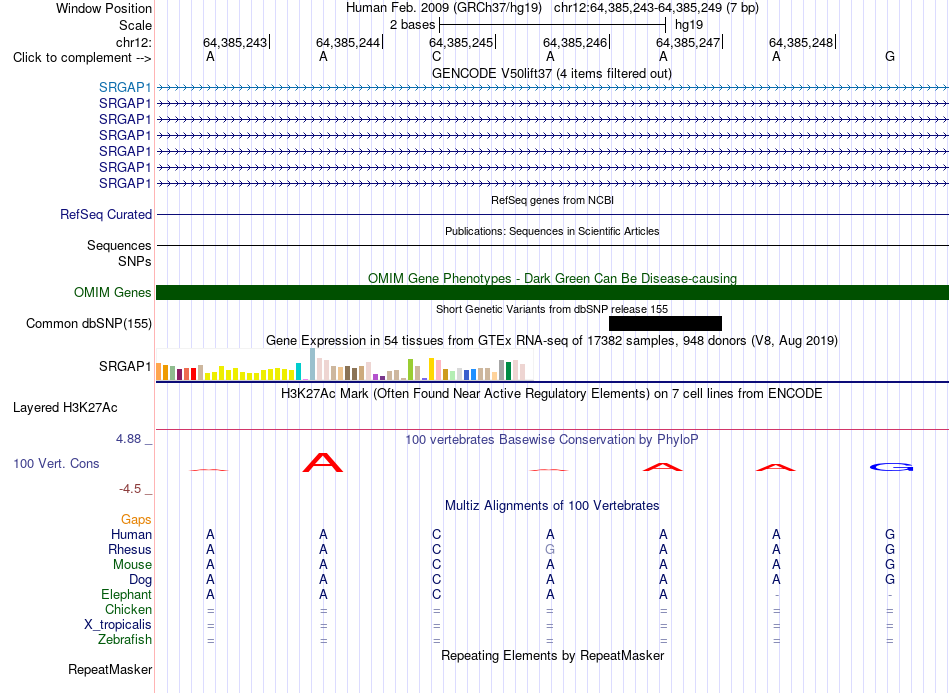Screen dimensions: 950x693
Task: Click '100 vertebrates Basewise Conservation by PhyloP' title
Action: (552, 440)
